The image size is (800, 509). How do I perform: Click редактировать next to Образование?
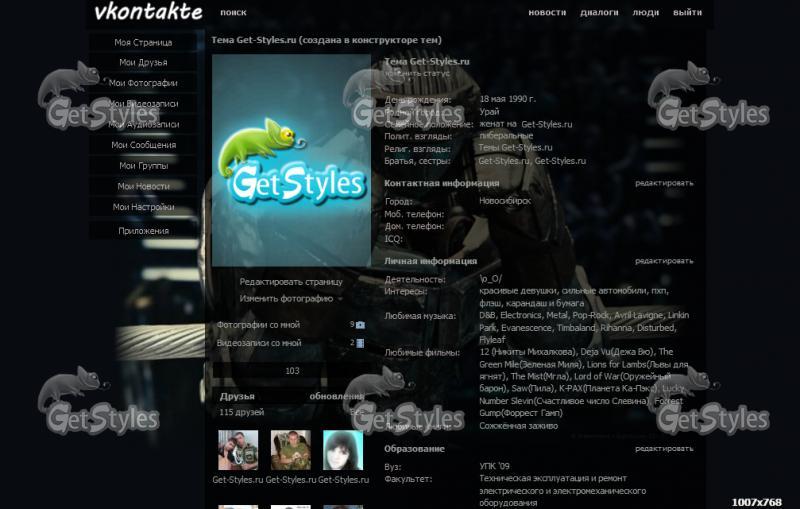coord(664,449)
